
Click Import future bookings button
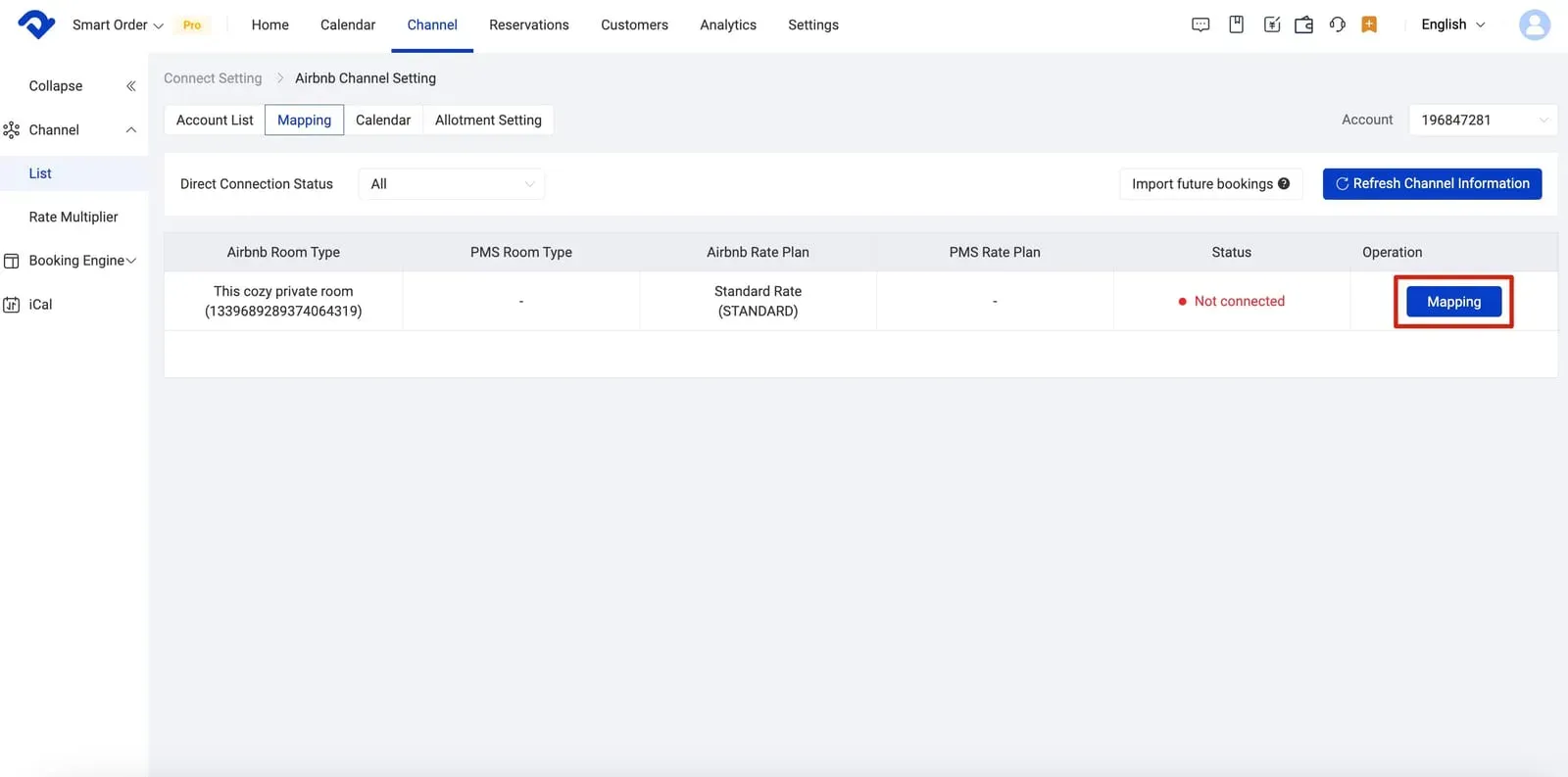click(x=1210, y=183)
